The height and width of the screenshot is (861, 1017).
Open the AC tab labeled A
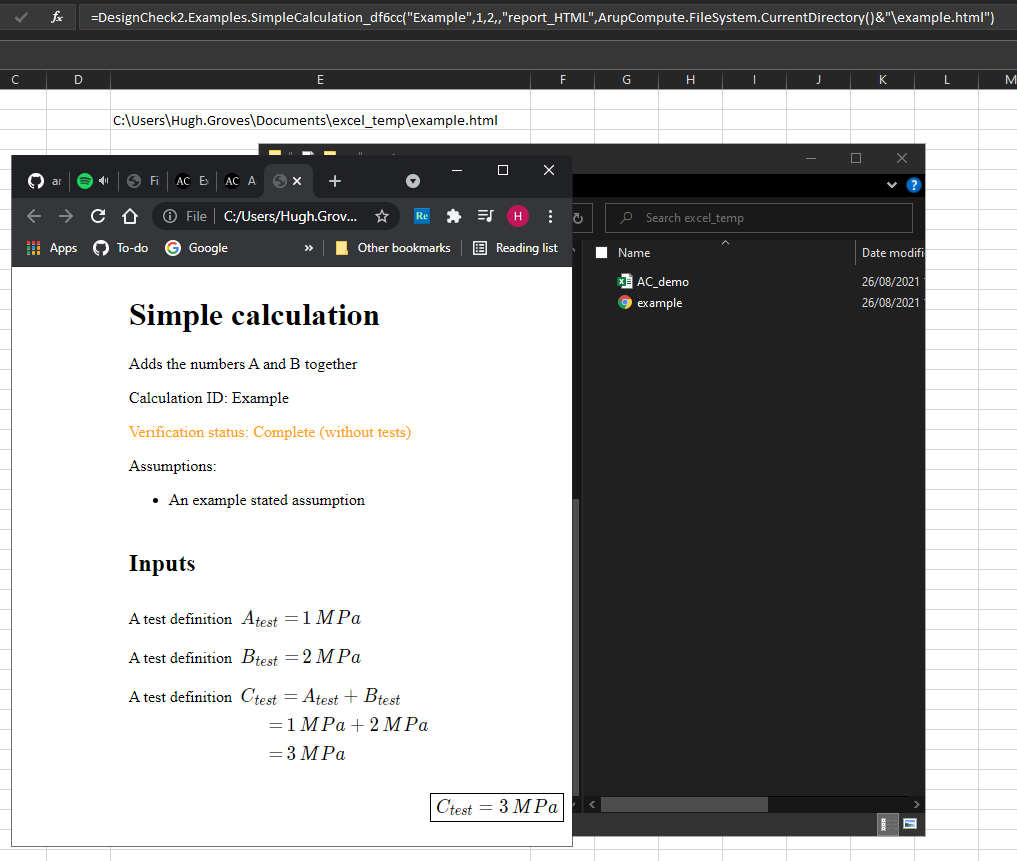tap(241, 181)
